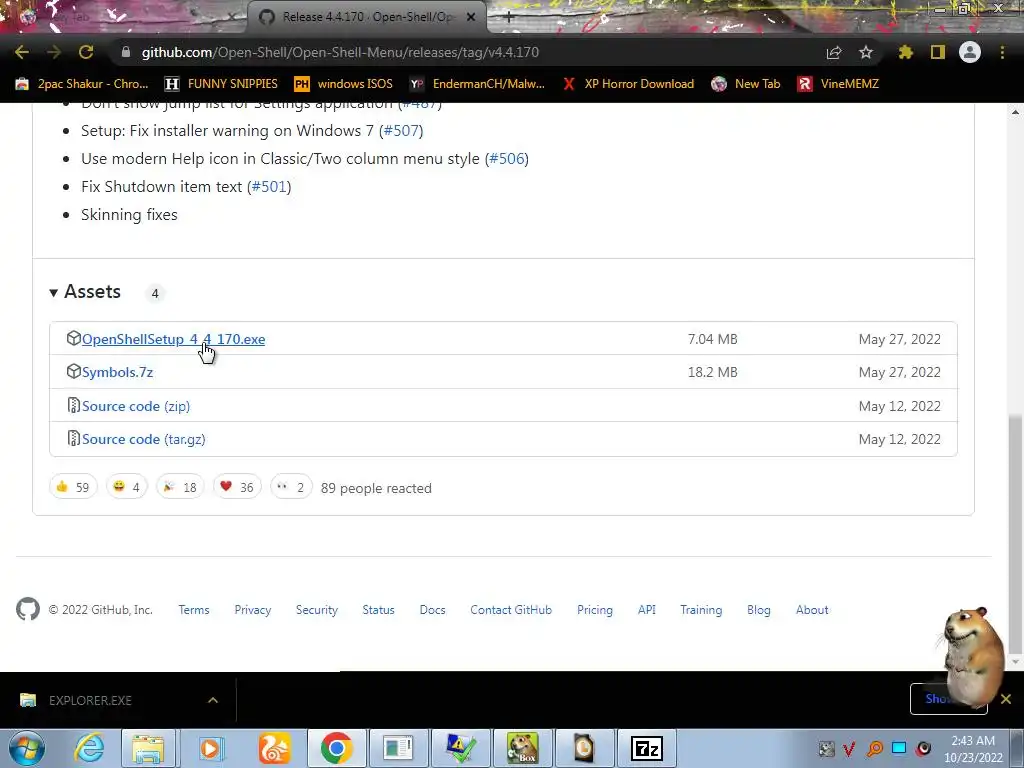Open the windows ISOS bookmark

tap(344, 84)
